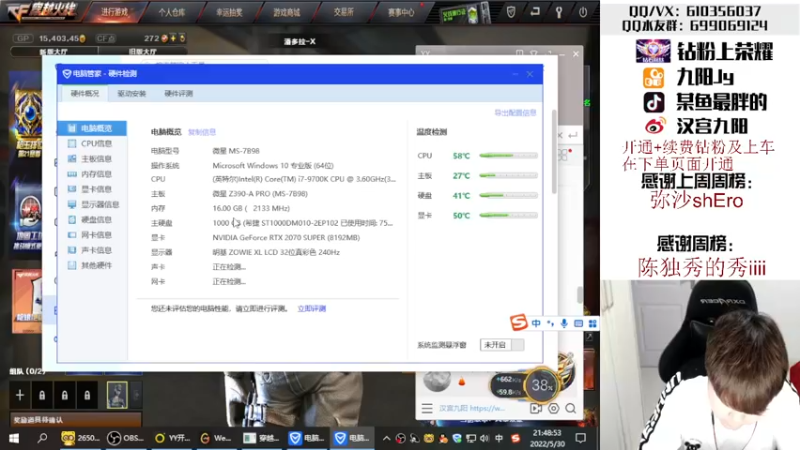Image resolution: width=800 pixels, height=450 pixels.
Task: Click 38% accelerator ball widget
Action: 541,385
